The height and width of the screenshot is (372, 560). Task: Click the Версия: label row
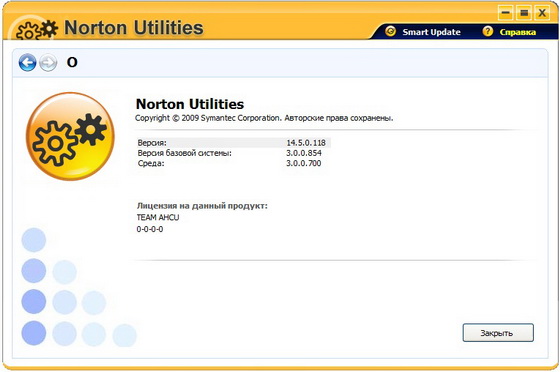pos(234,143)
